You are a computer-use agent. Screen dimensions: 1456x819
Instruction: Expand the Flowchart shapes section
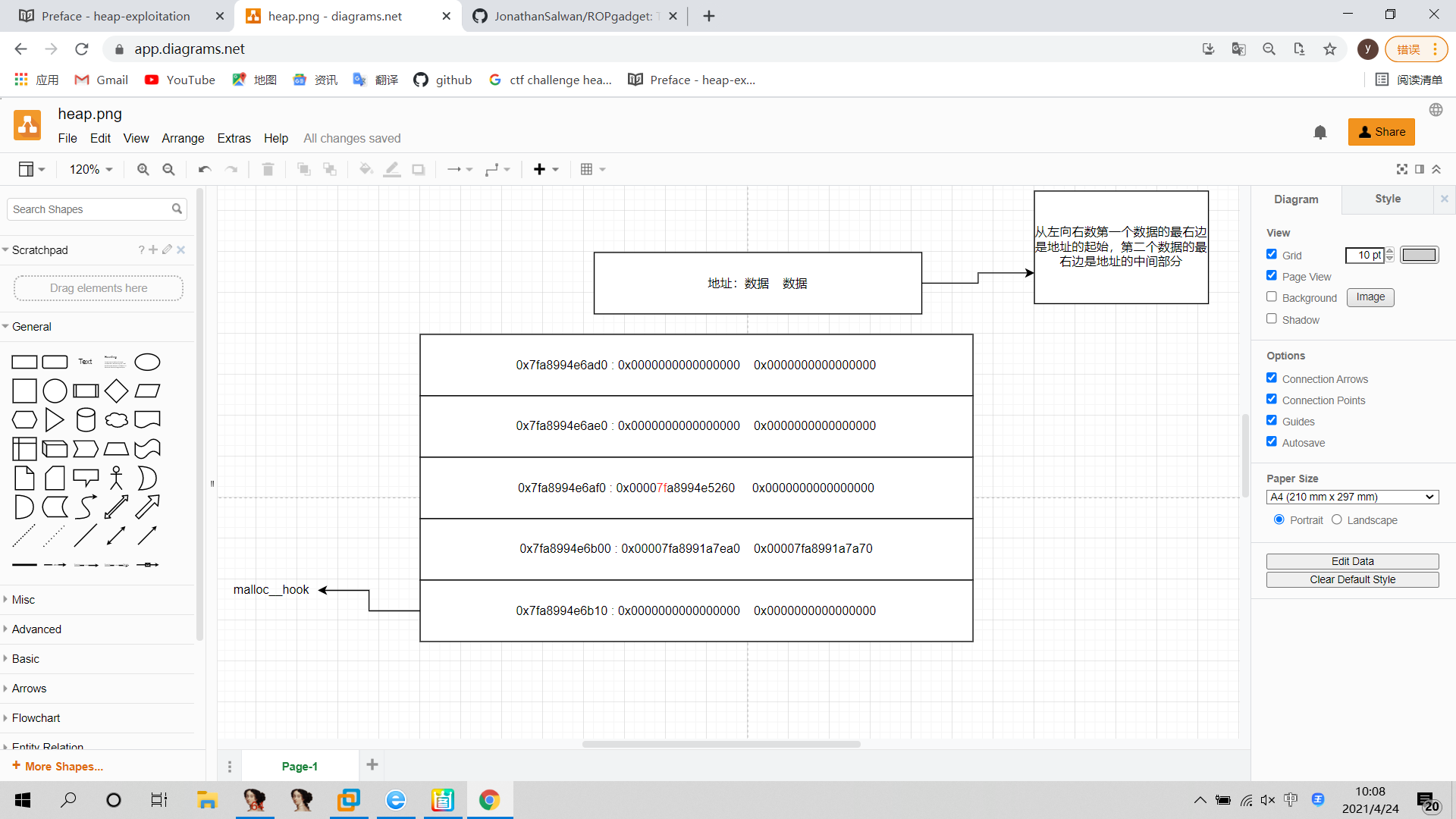(x=36, y=718)
